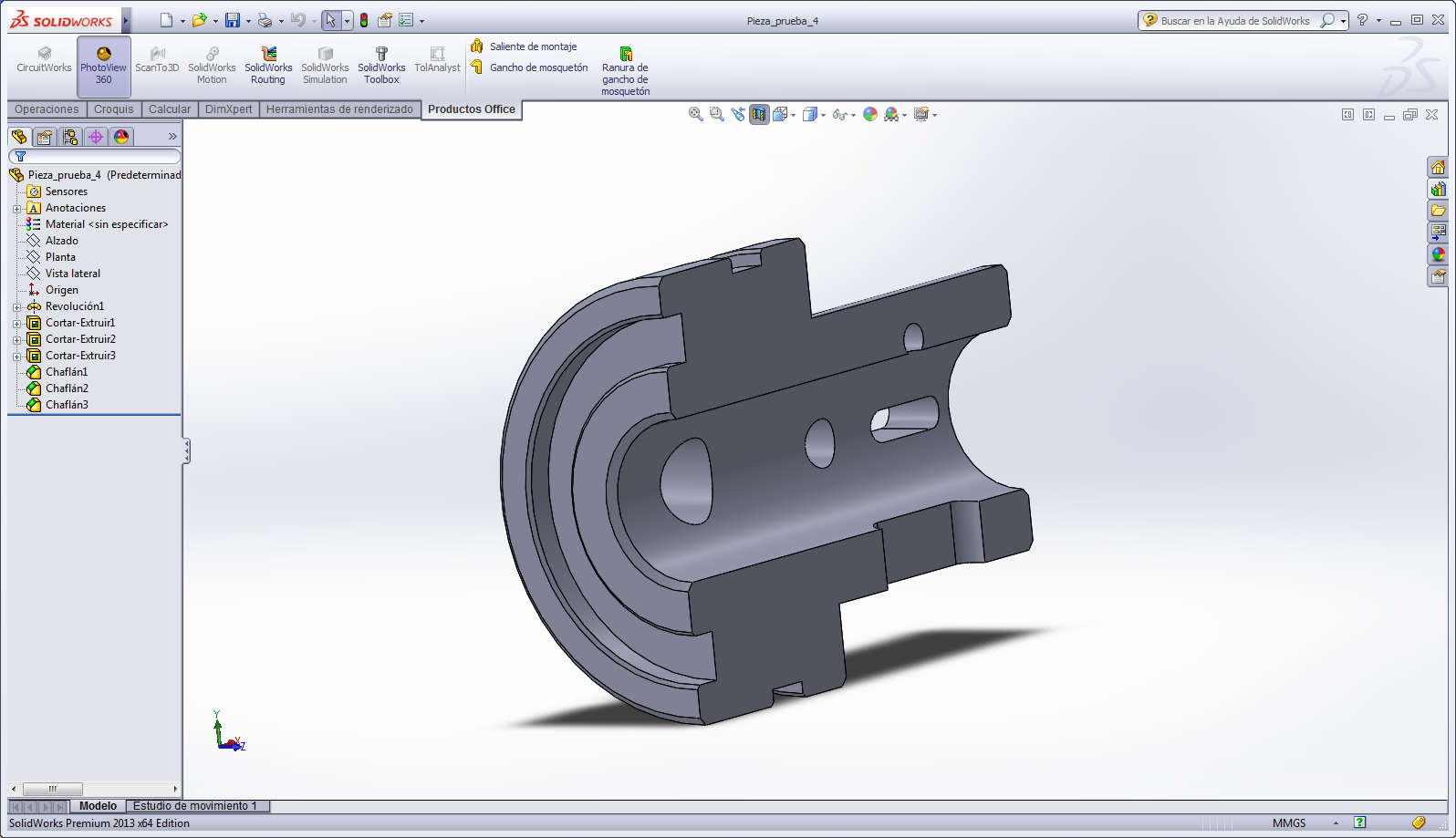Click the SolidWorks help search field

[x=1234, y=20]
